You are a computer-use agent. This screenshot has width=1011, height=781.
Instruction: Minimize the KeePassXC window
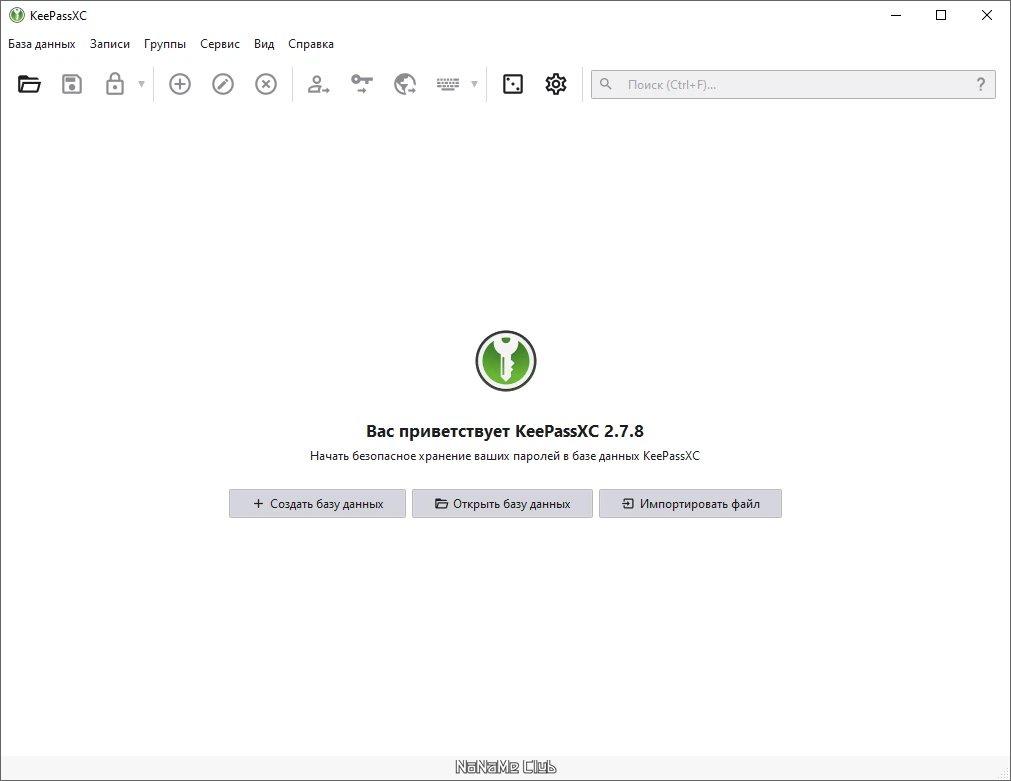tap(896, 15)
